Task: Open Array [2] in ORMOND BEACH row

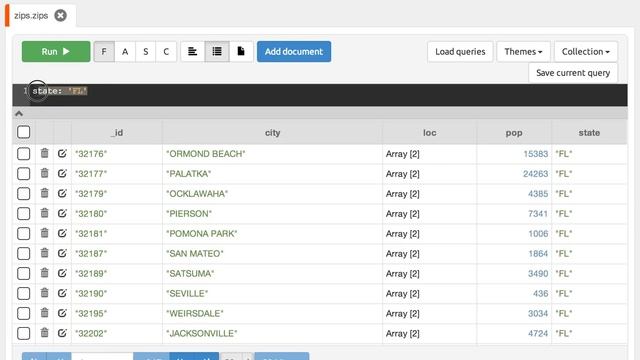Action: point(402,154)
